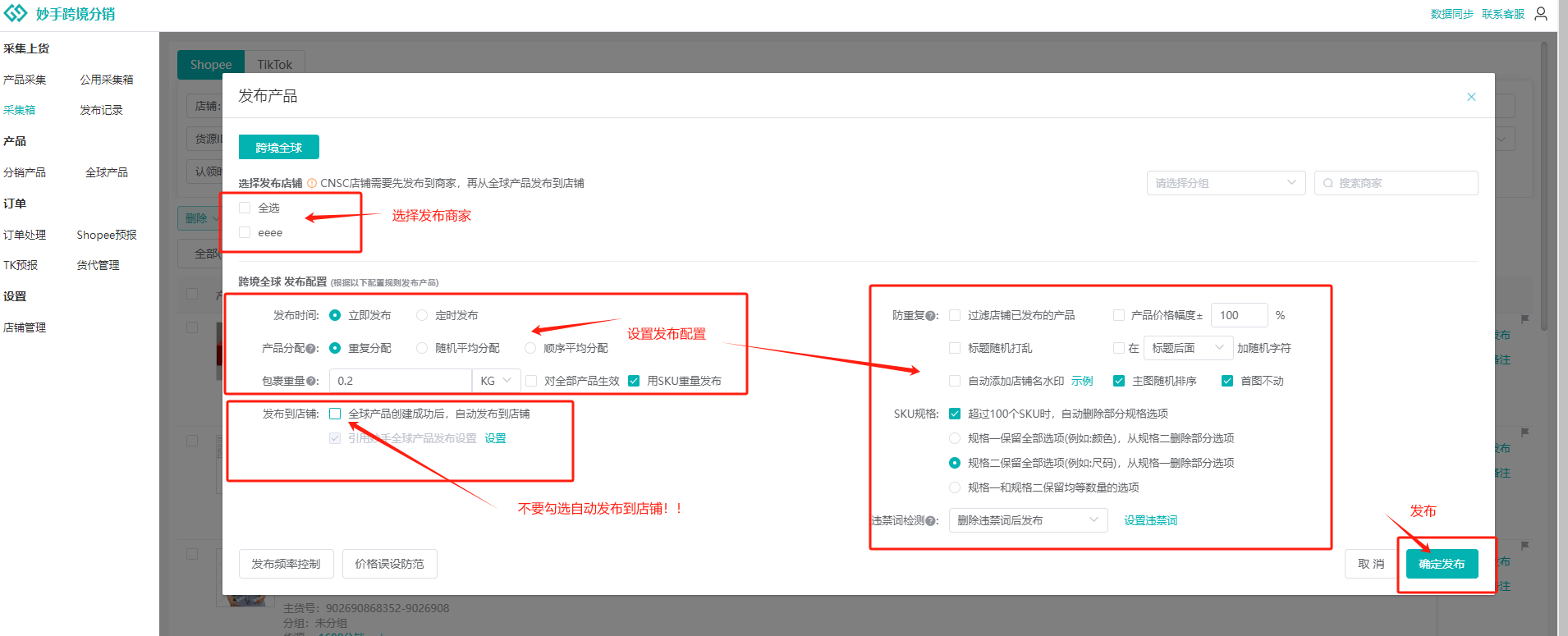Select 顺序平均分配 radio option
Viewport: 1568px width, 636px height.
pos(530,348)
